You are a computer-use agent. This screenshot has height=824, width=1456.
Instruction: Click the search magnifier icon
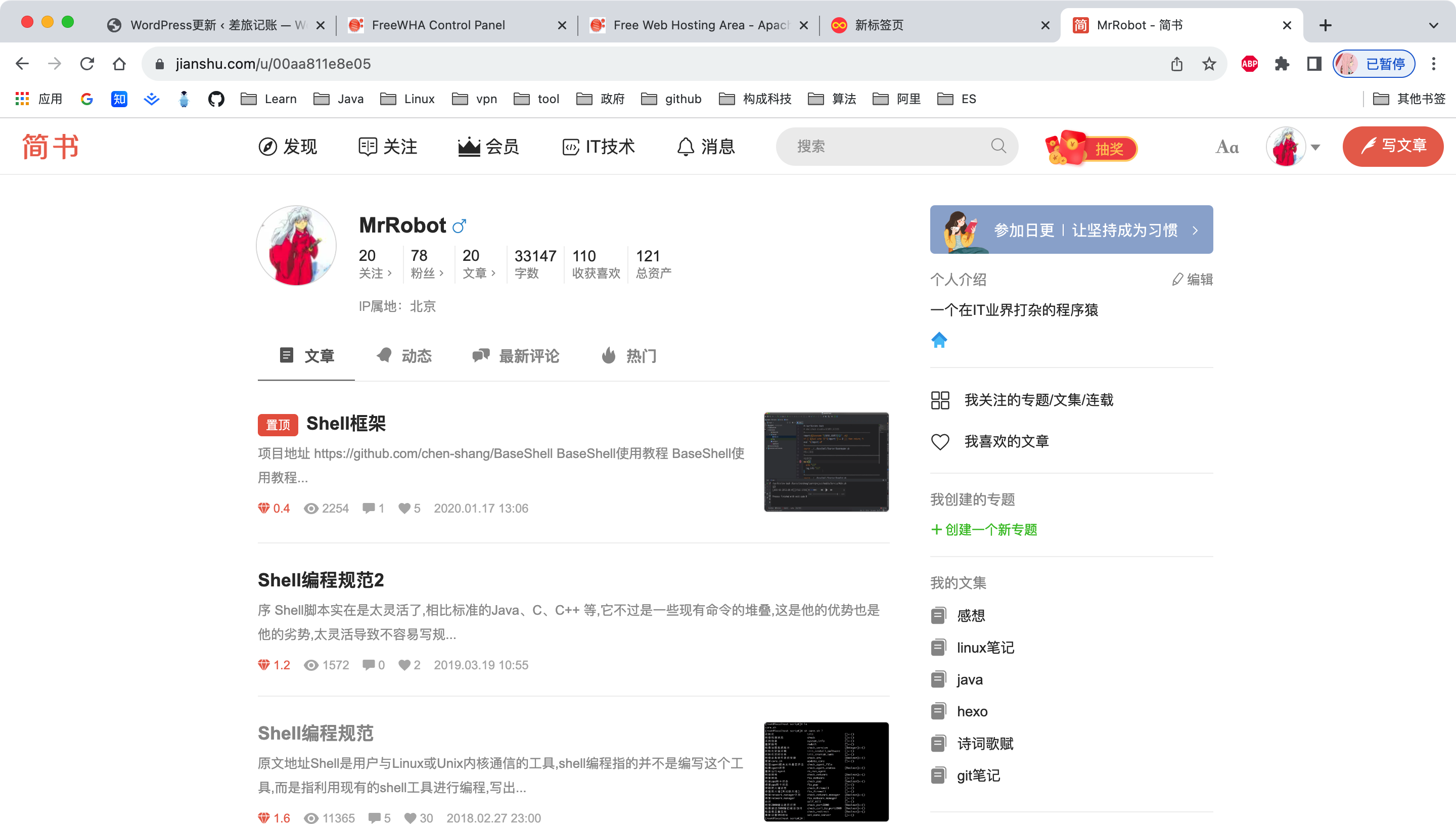point(999,146)
